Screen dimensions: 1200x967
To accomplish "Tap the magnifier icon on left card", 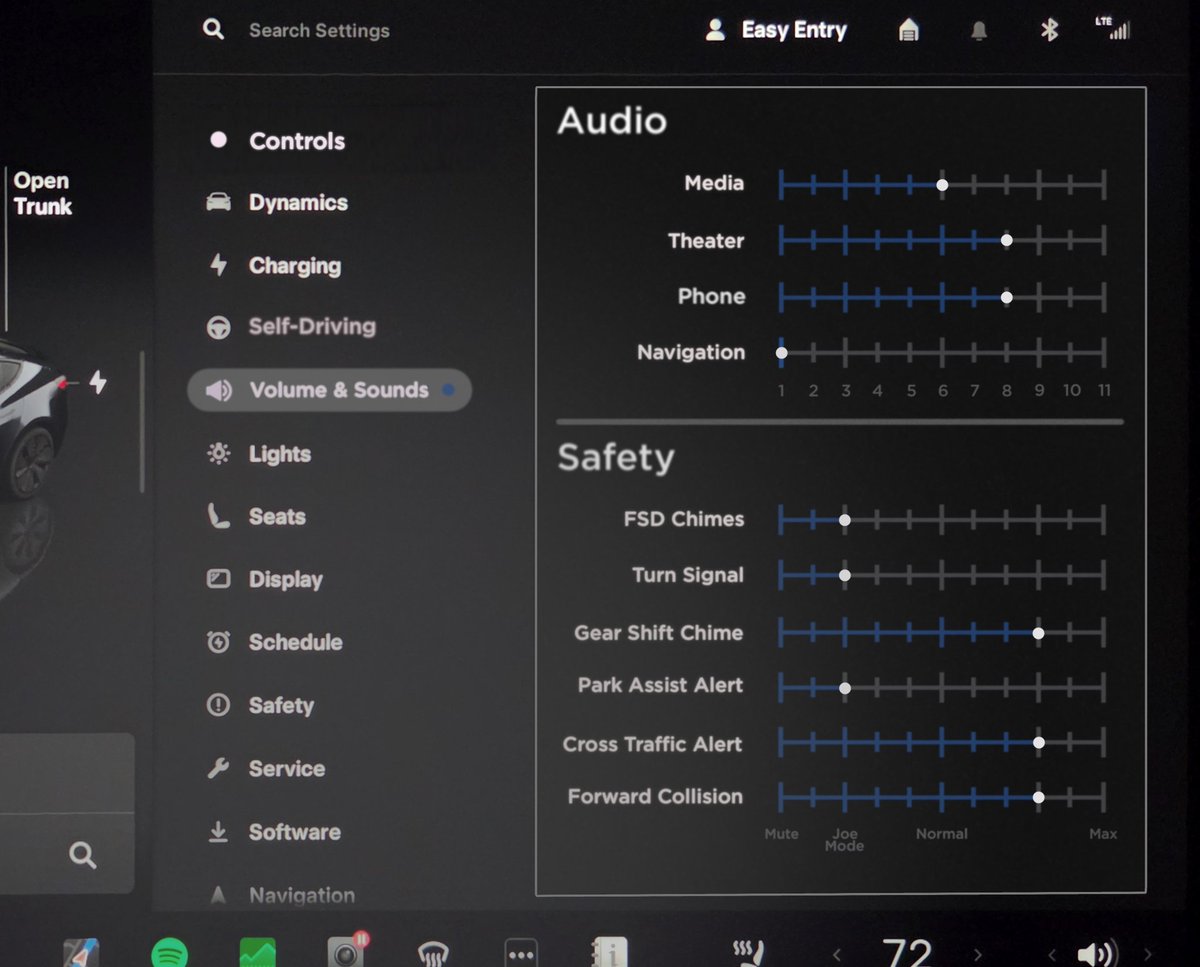I will pyautogui.click(x=83, y=855).
